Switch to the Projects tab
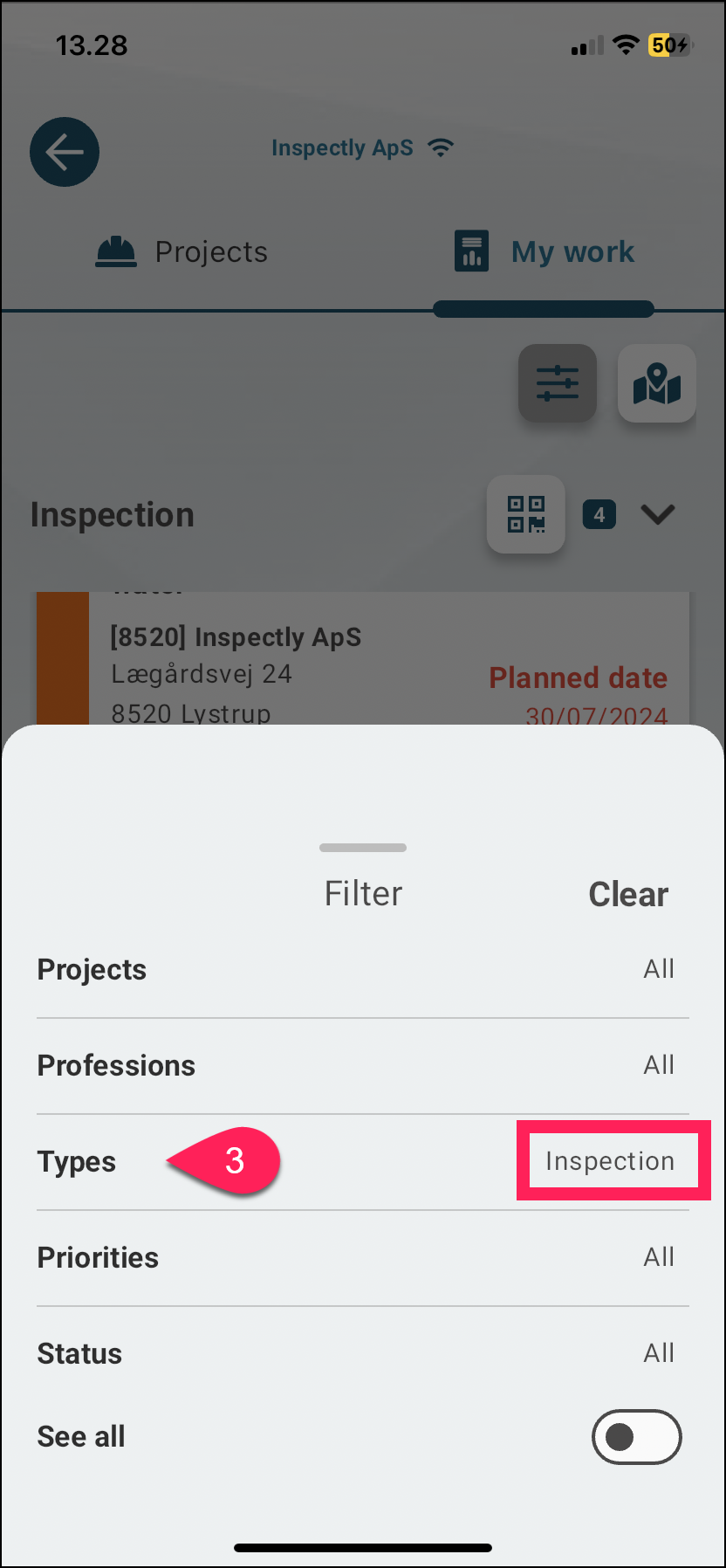The height and width of the screenshot is (1568, 726). [181, 252]
